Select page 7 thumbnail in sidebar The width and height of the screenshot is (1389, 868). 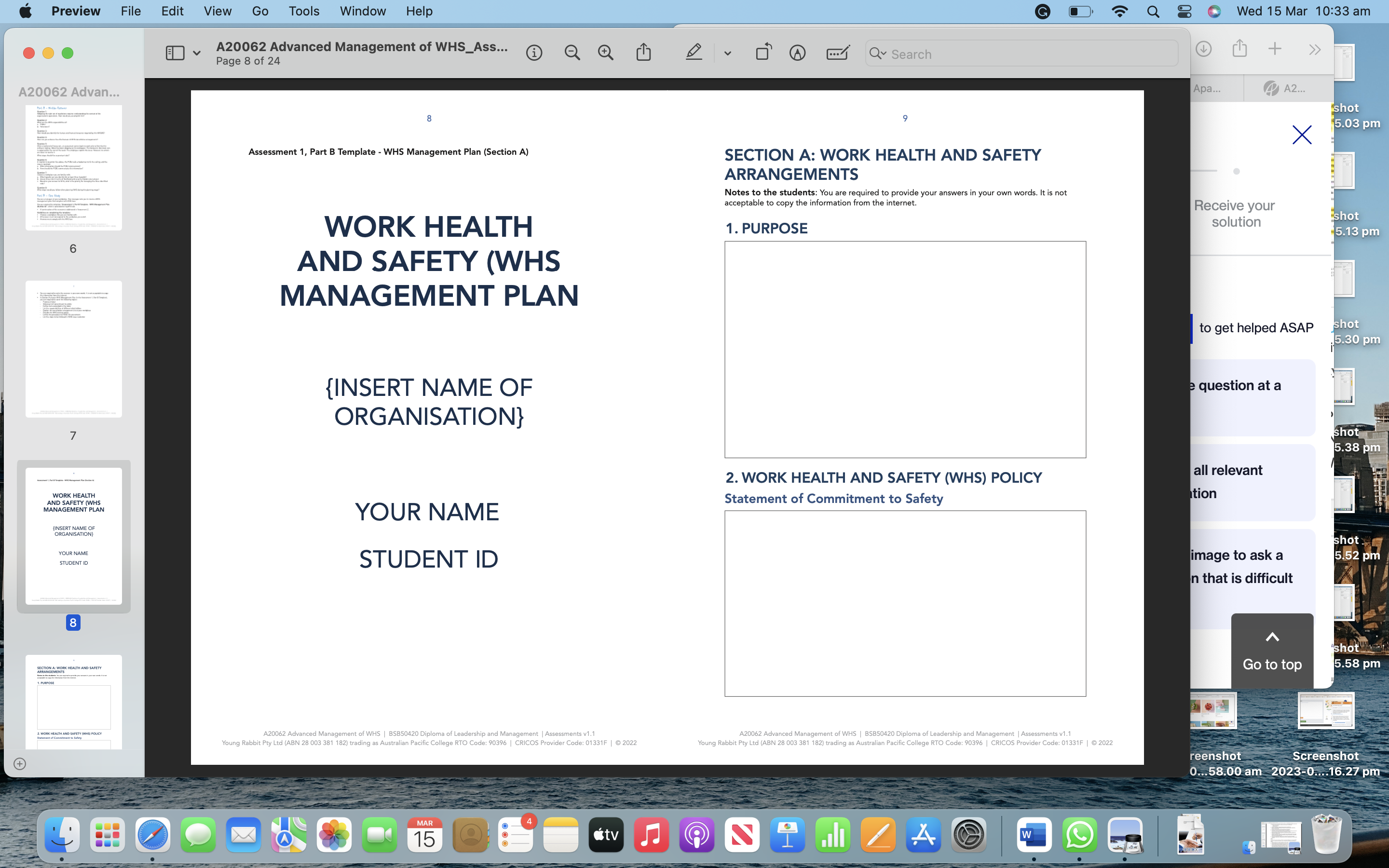73,349
